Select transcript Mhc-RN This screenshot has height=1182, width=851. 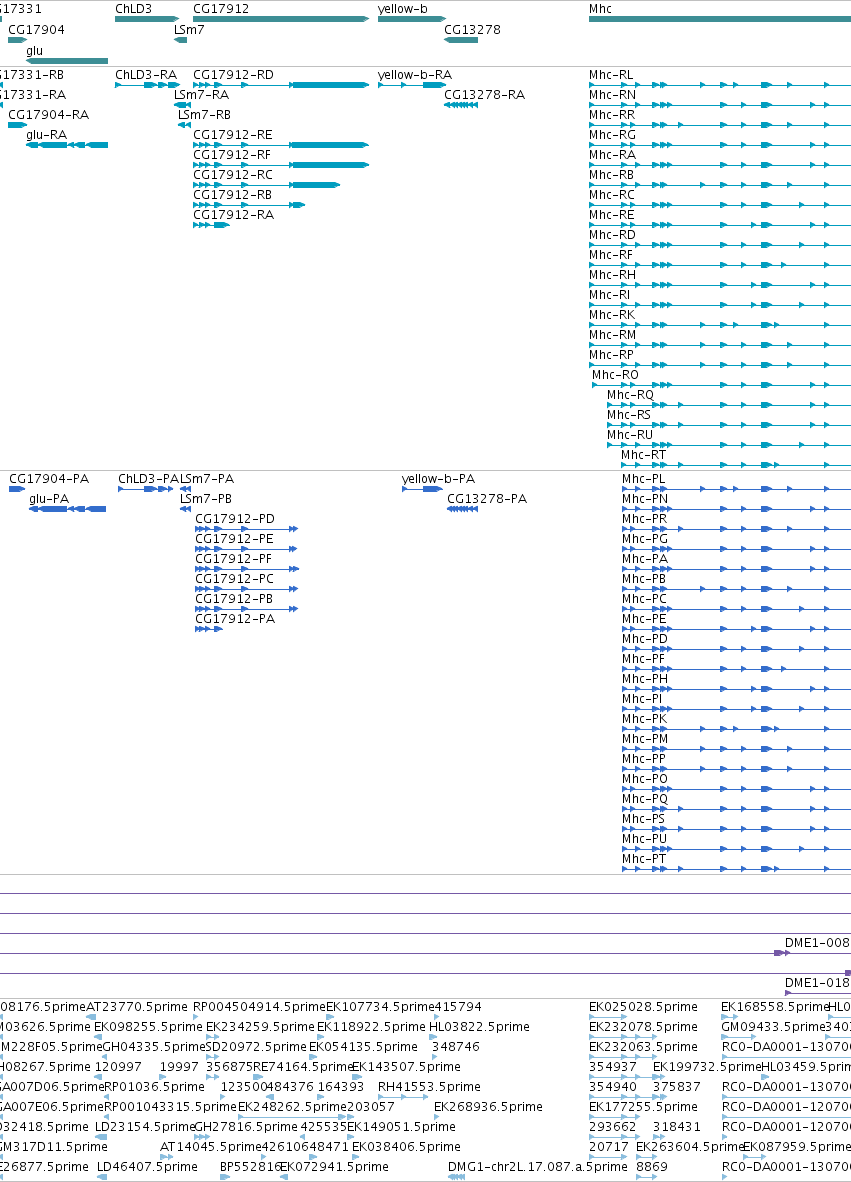pyautogui.click(x=612, y=95)
